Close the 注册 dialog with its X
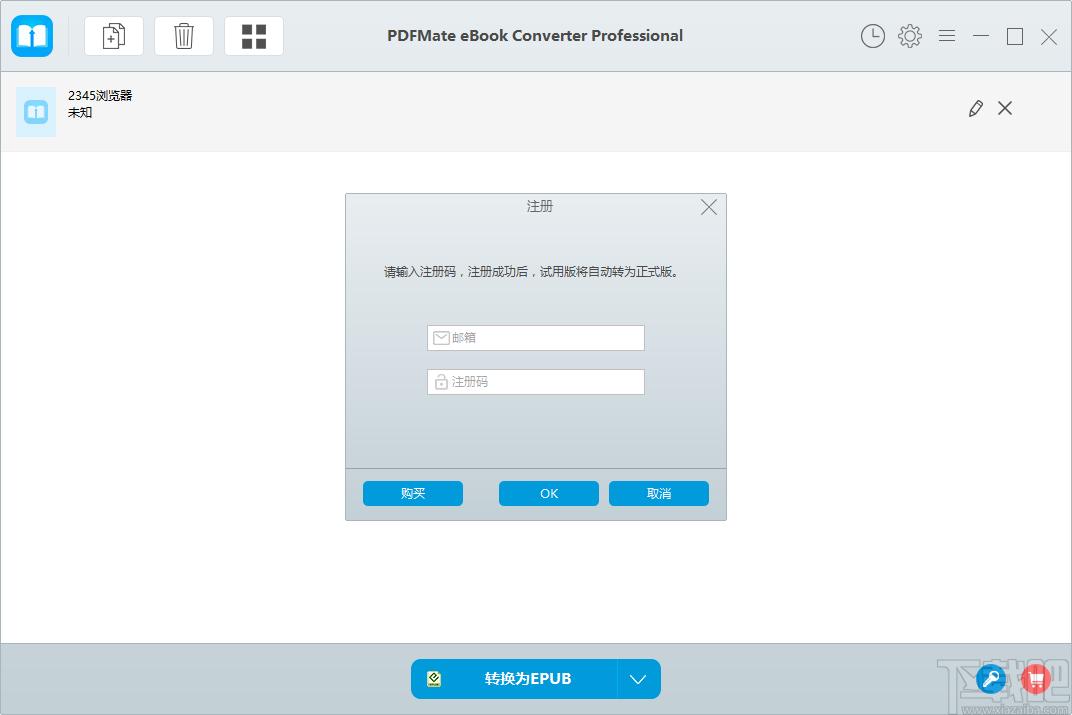 709,207
